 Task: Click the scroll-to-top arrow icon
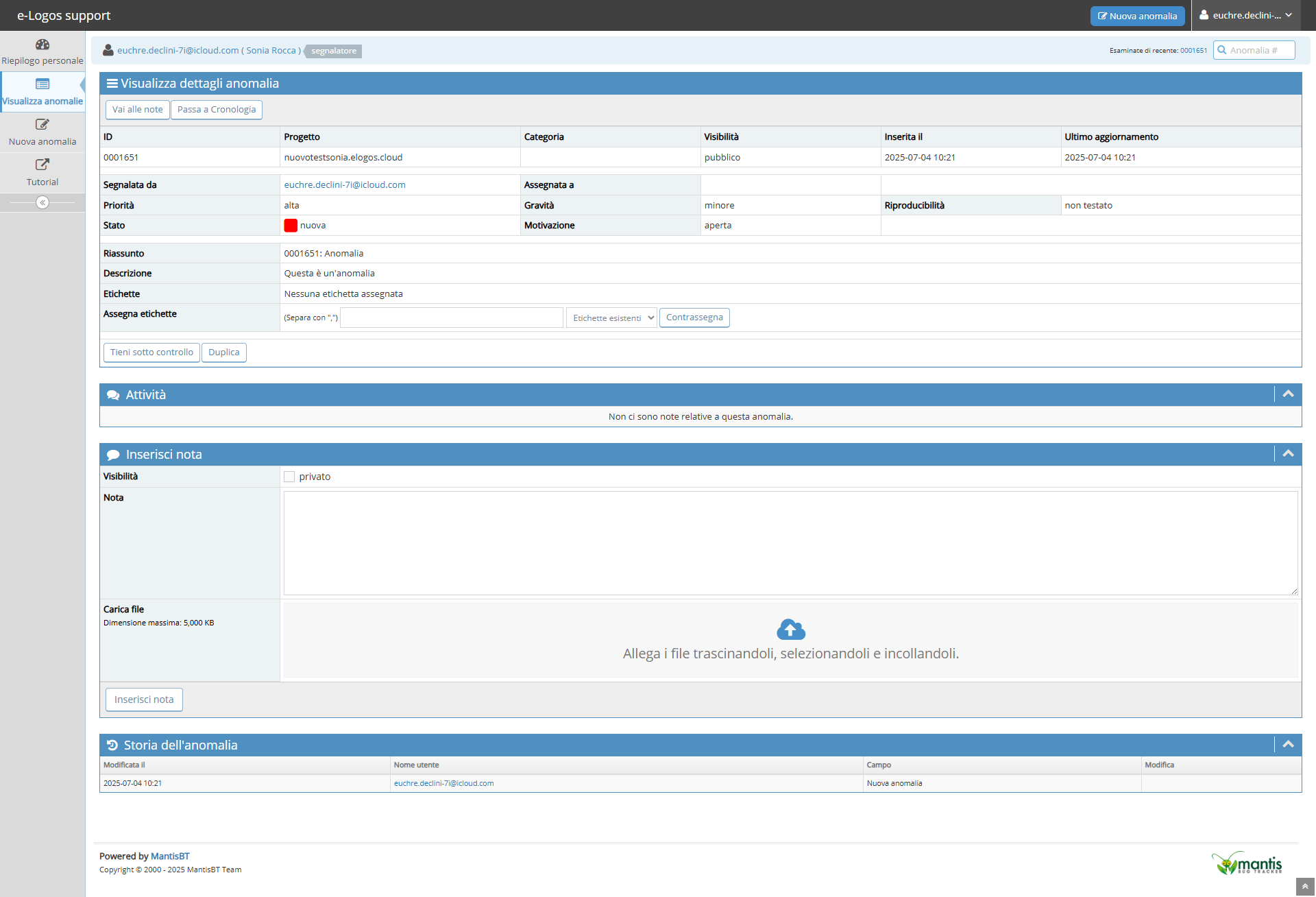click(x=1305, y=887)
